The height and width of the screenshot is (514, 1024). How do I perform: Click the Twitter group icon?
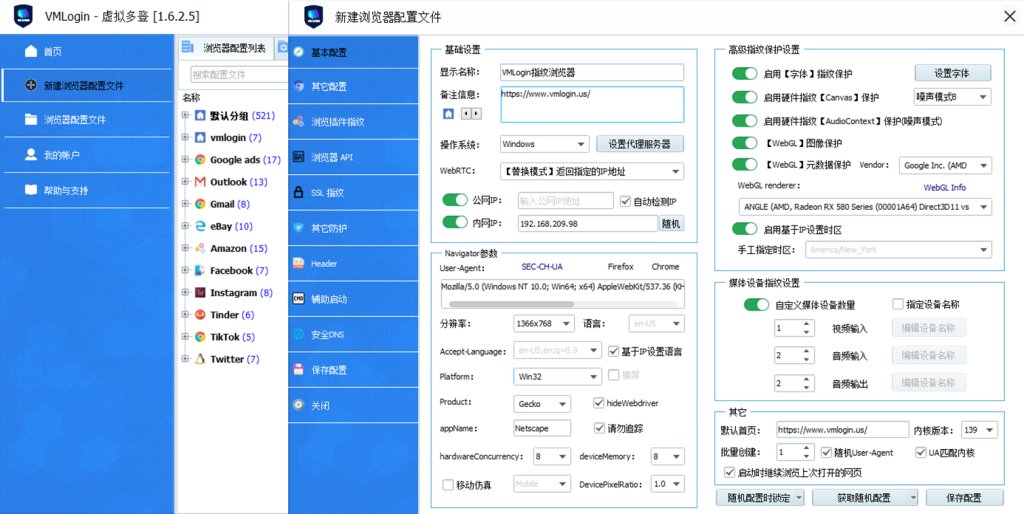[x=200, y=359]
